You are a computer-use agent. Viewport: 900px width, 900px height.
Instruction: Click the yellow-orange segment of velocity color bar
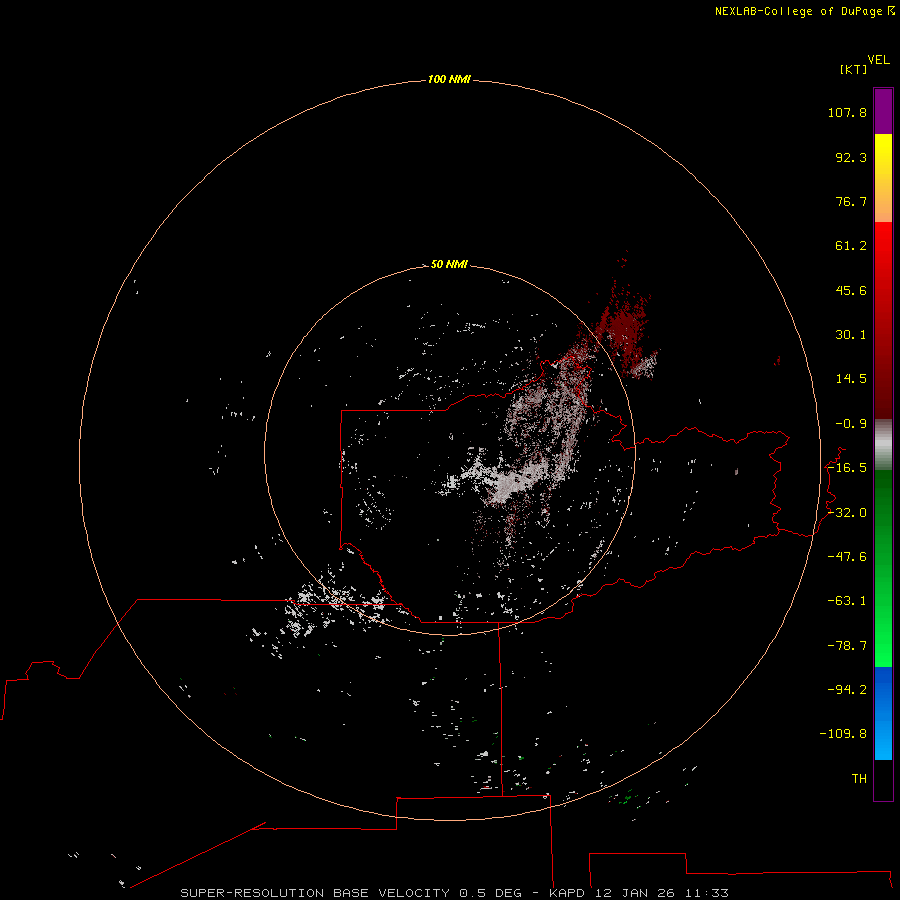coord(883,178)
